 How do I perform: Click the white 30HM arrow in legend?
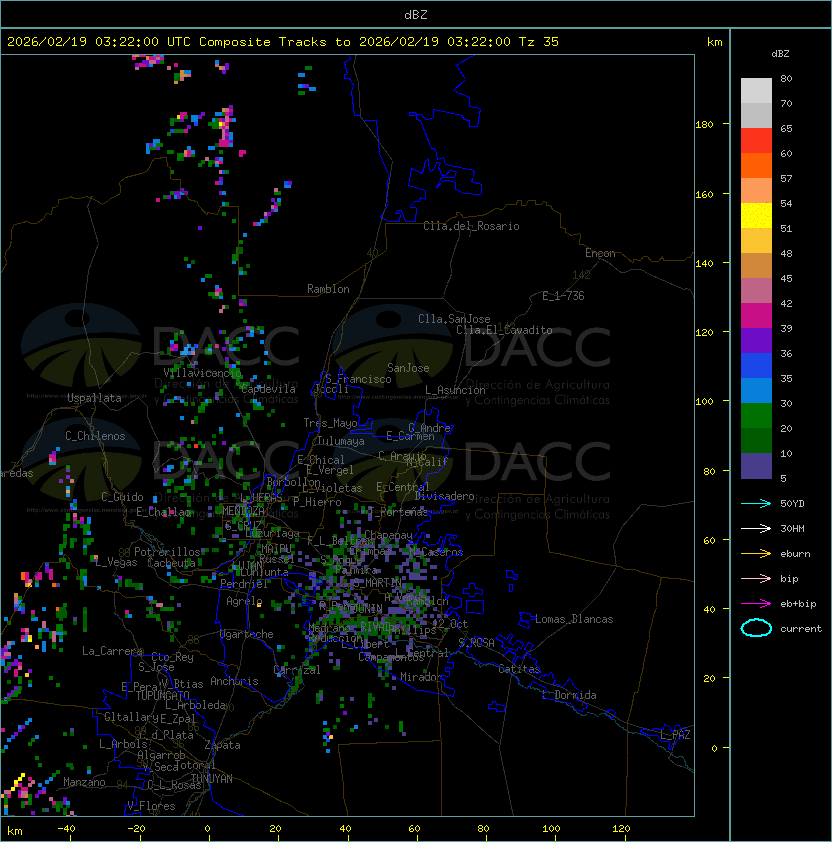(x=756, y=528)
